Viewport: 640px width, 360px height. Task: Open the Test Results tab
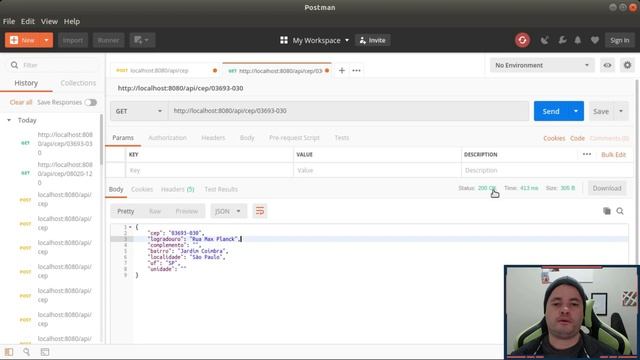point(221,189)
